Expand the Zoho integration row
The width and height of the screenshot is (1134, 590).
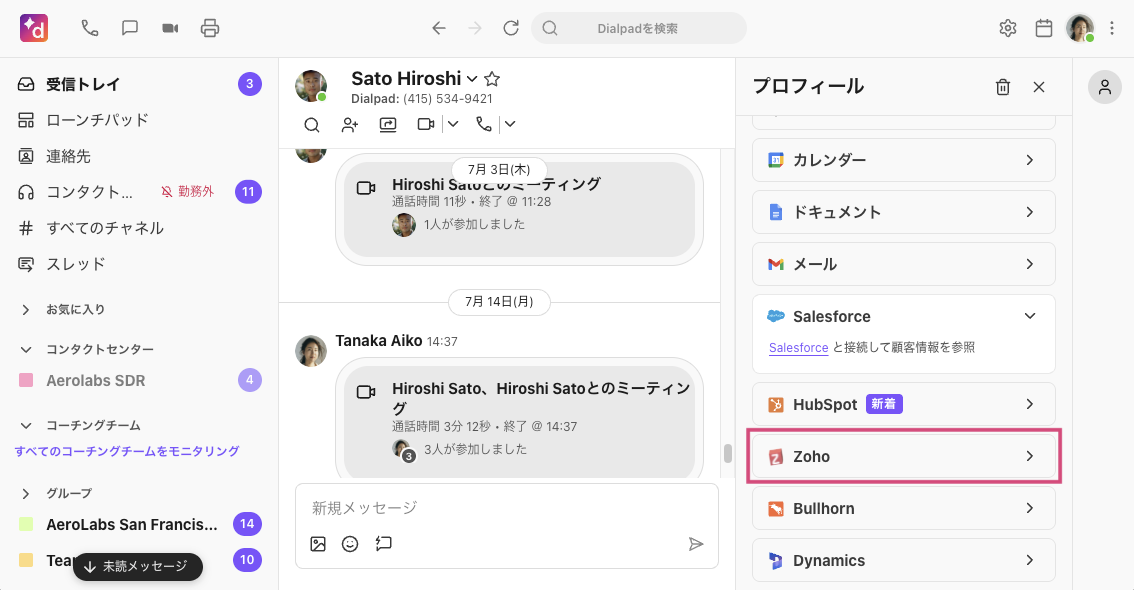pyautogui.click(x=904, y=456)
